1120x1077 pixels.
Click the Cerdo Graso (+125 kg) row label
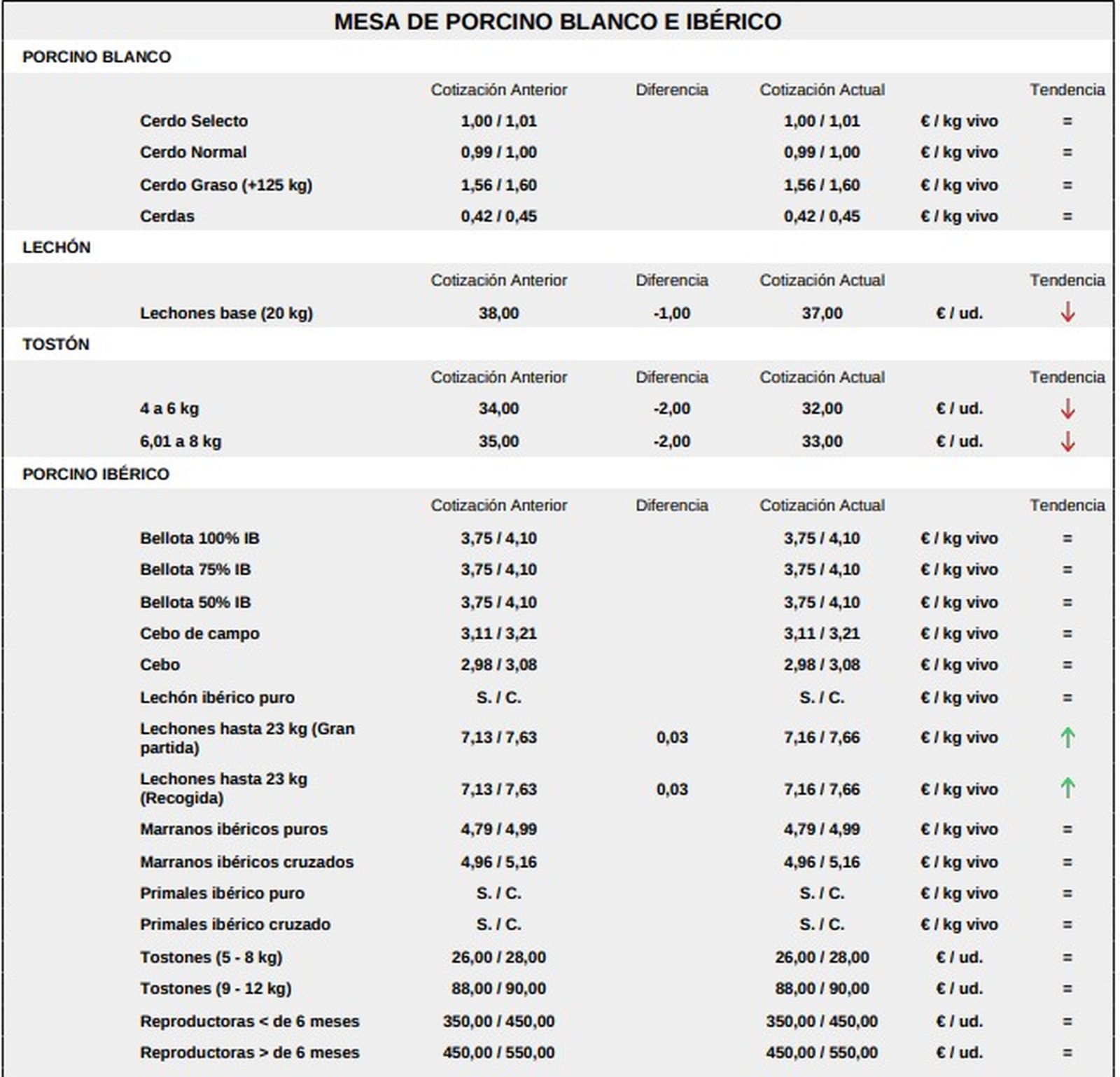pos(225,185)
